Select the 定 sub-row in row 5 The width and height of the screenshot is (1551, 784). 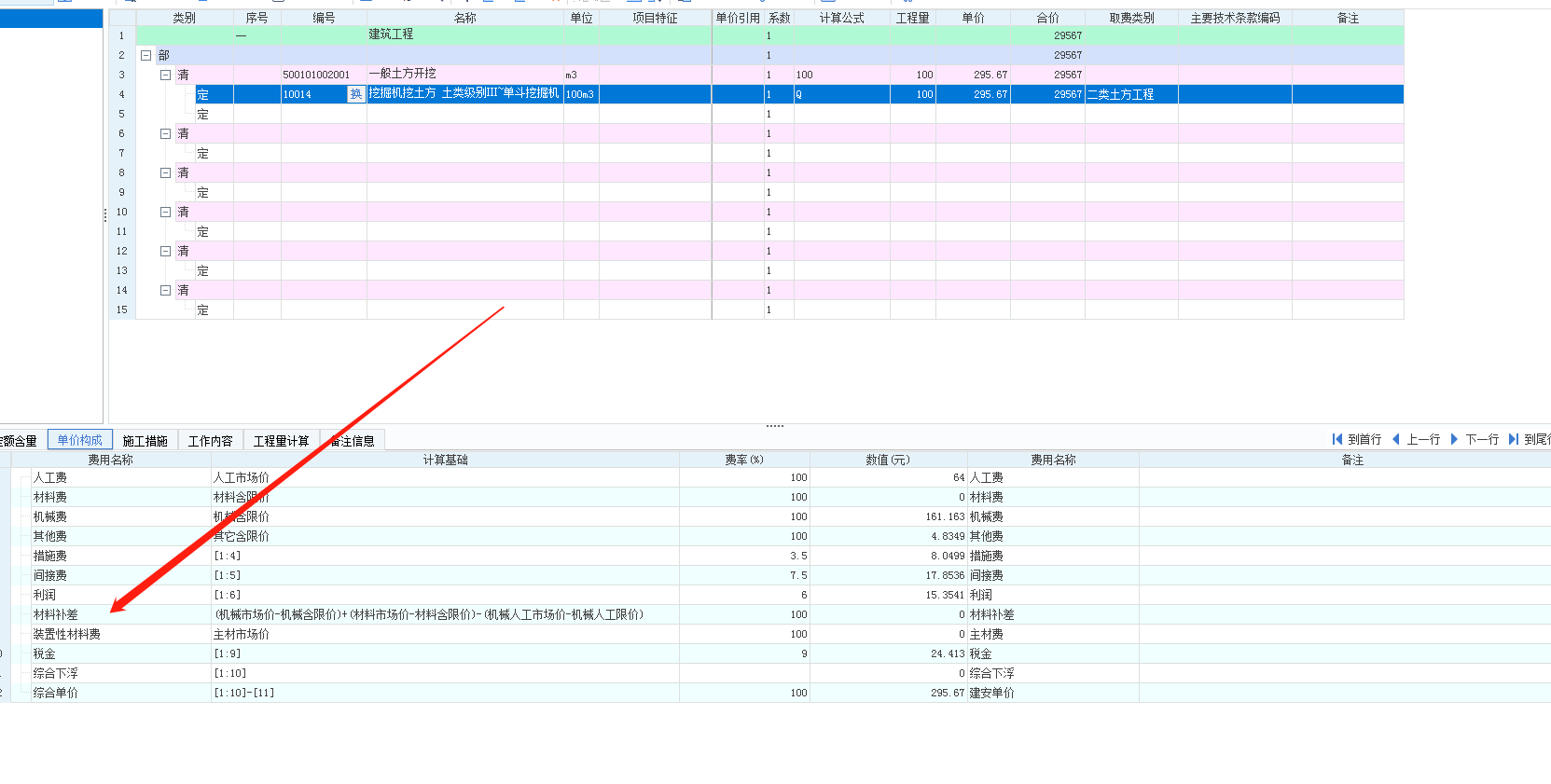coord(769,114)
